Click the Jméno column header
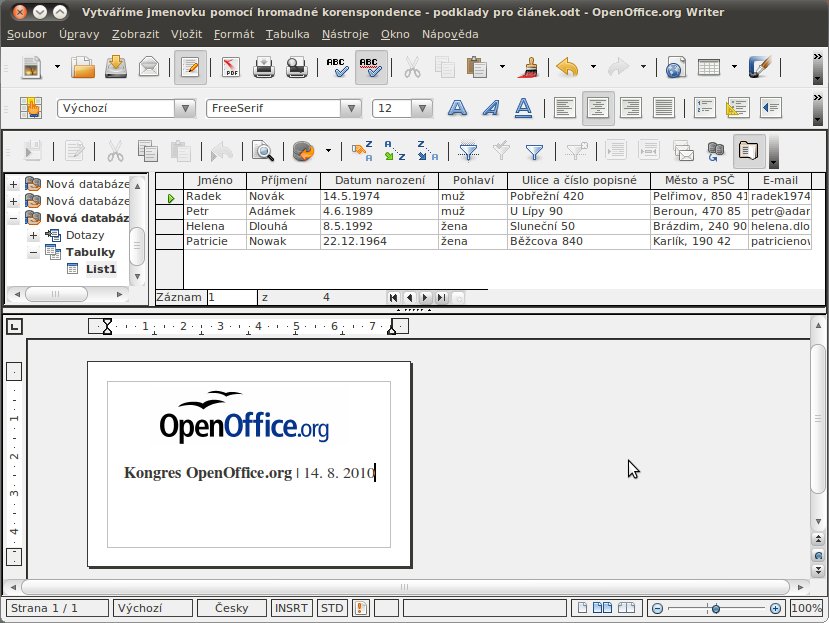829x623 pixels. pos(215,180)
